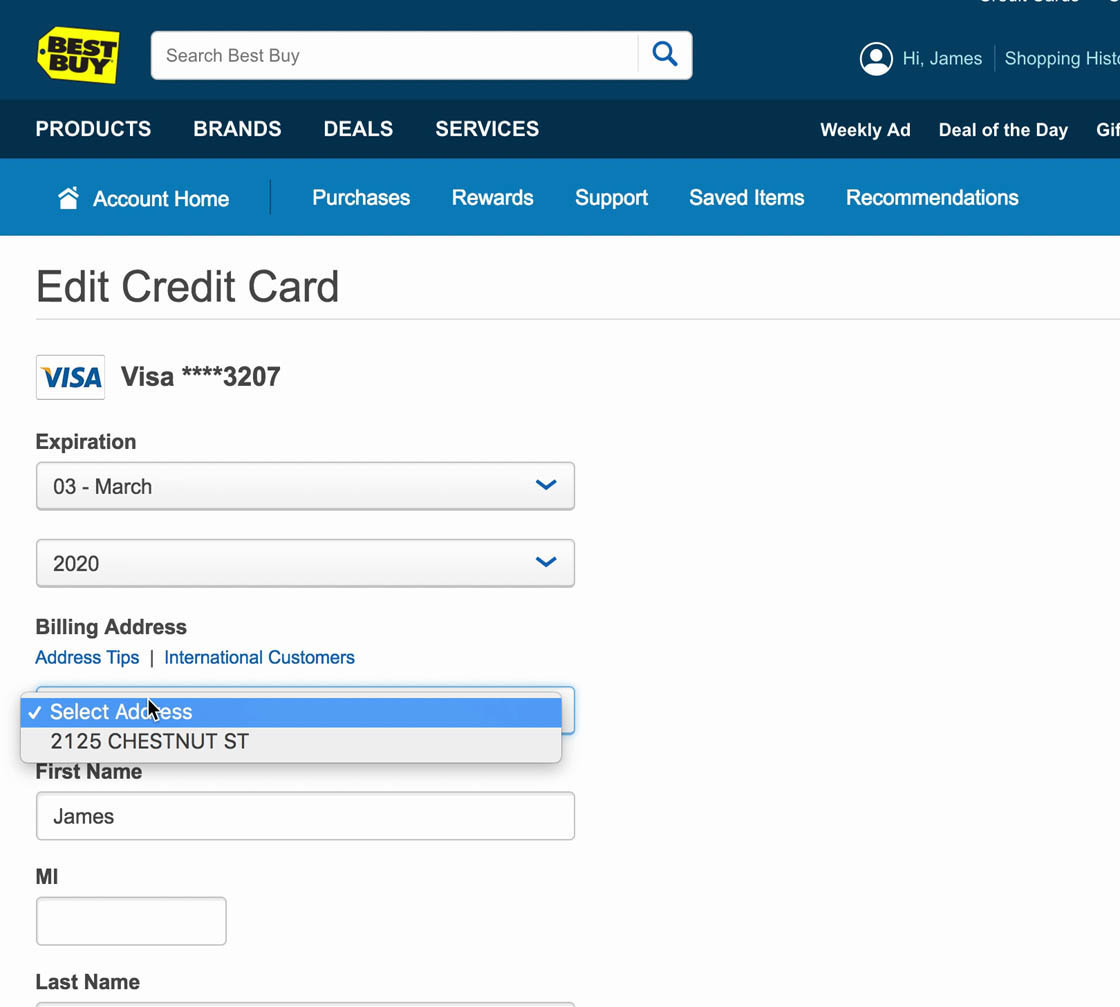Open the PRODUCTS menu
Screen dimensions: 1120x1007
tap(93, 129)
